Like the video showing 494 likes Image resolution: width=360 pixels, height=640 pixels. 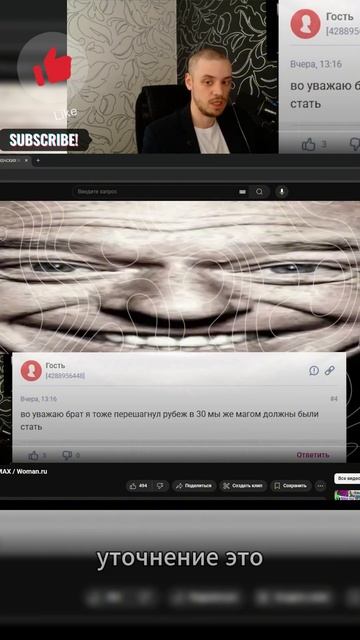coord(138,486)
